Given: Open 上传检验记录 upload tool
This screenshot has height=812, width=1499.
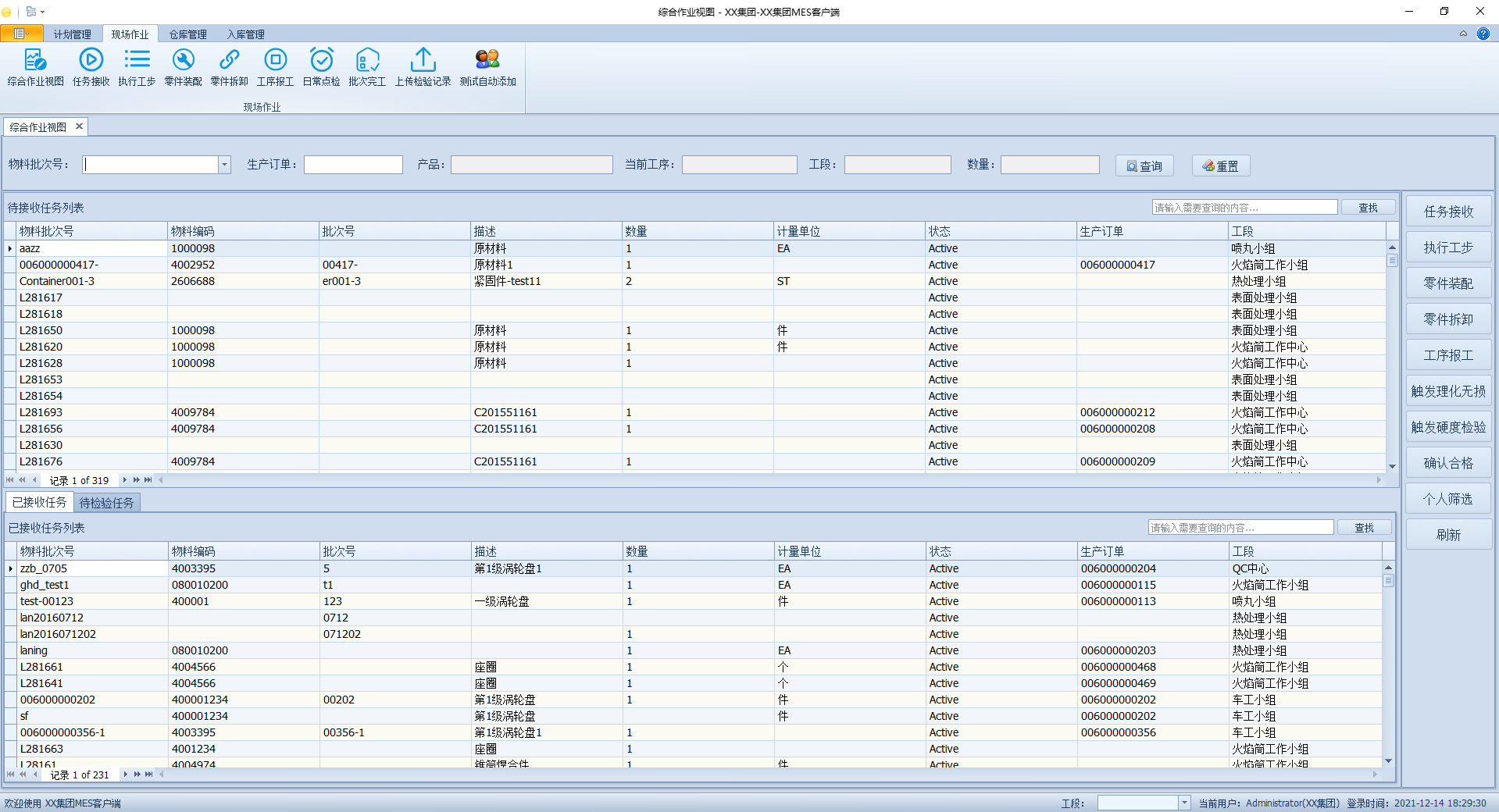Looking at the screenshot, I should click(x=423, y=67).
